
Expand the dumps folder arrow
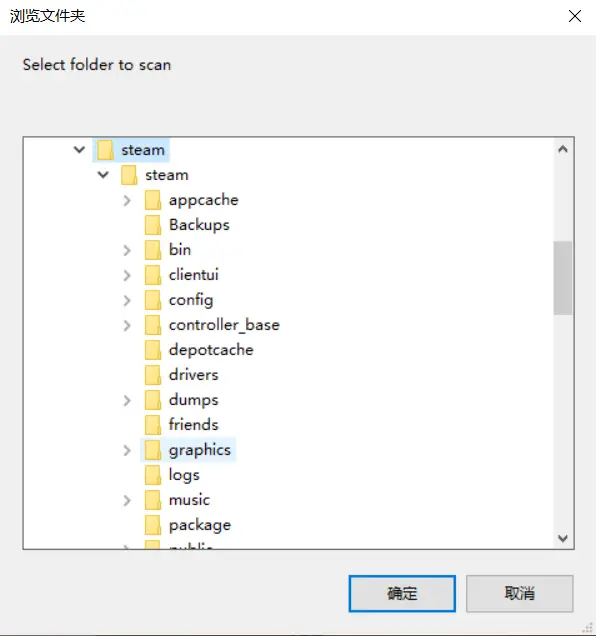(x=127, y=400)
